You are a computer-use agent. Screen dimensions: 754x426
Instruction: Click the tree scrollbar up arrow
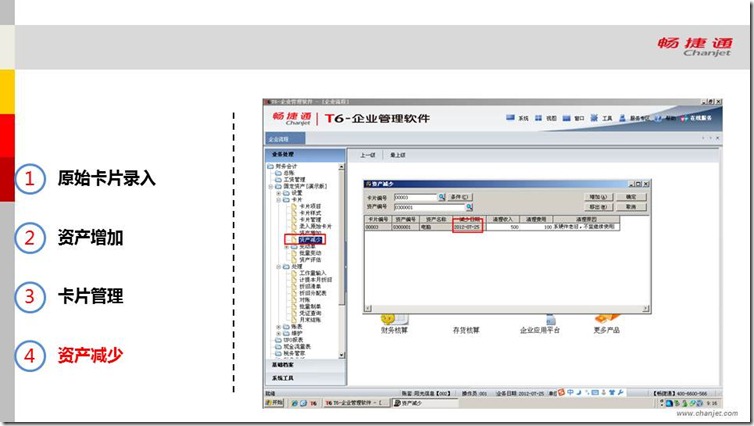pos(341,166)
